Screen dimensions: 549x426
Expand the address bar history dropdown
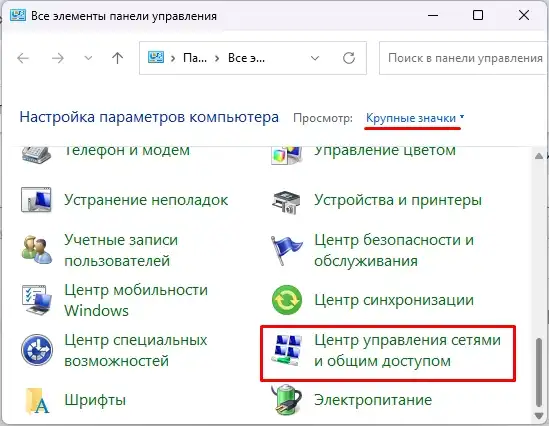[x=315, y=58]
